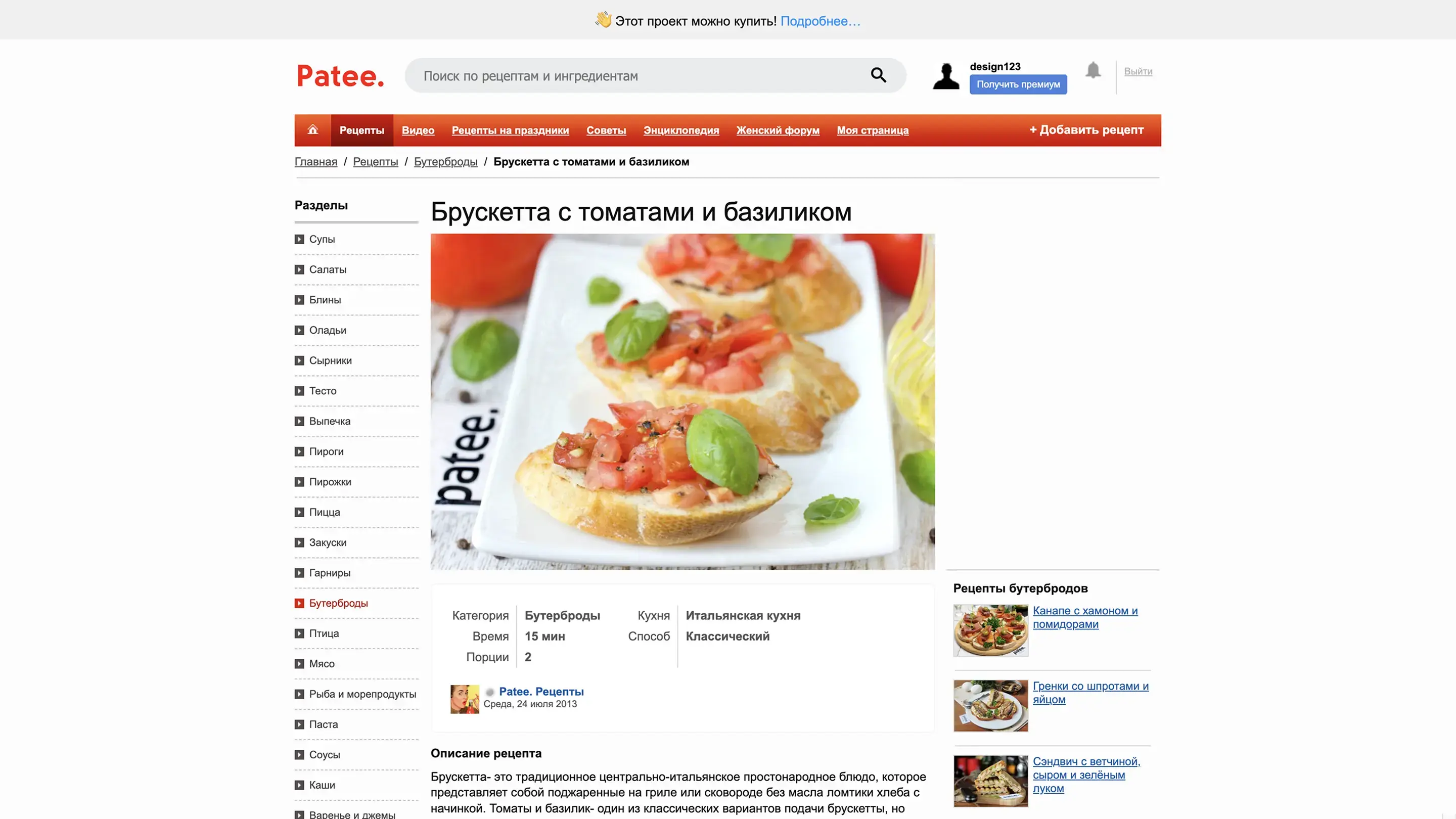This screenshot has width=1456, height=819.
Task: Click the author avatar near Patee. Рецепты
Action: (465, 699)
